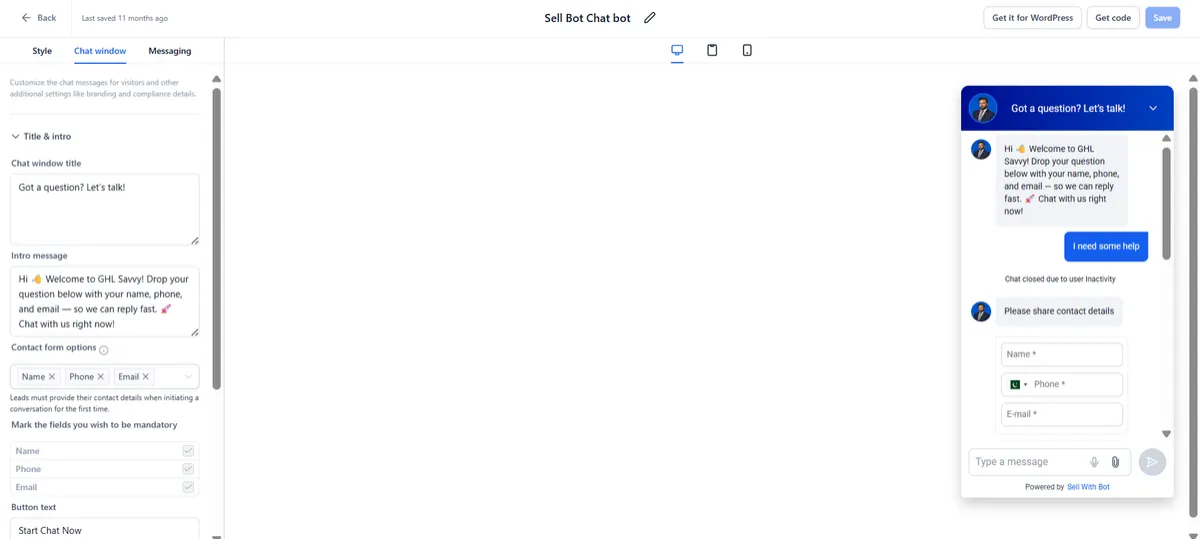The height and width of the screenshot is (539, 1200).
Task: Click the send message arrow button
Action: tap(1152, 462)
